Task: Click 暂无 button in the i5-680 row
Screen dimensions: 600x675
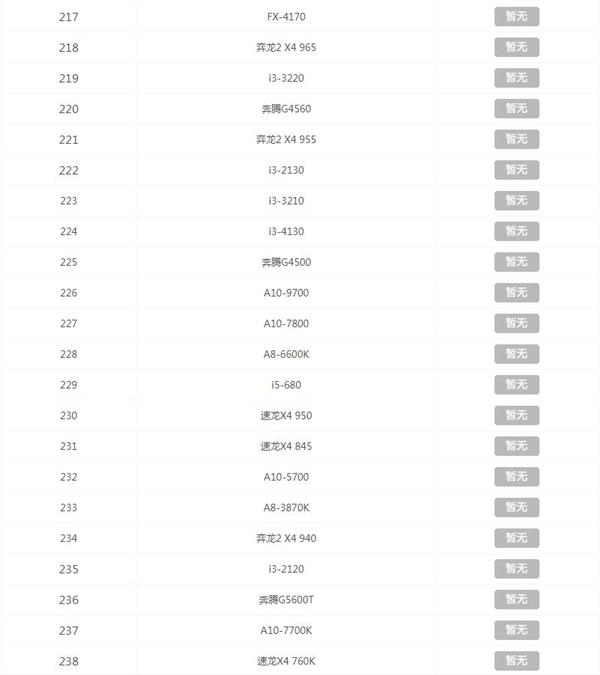Action: [516, 385]
